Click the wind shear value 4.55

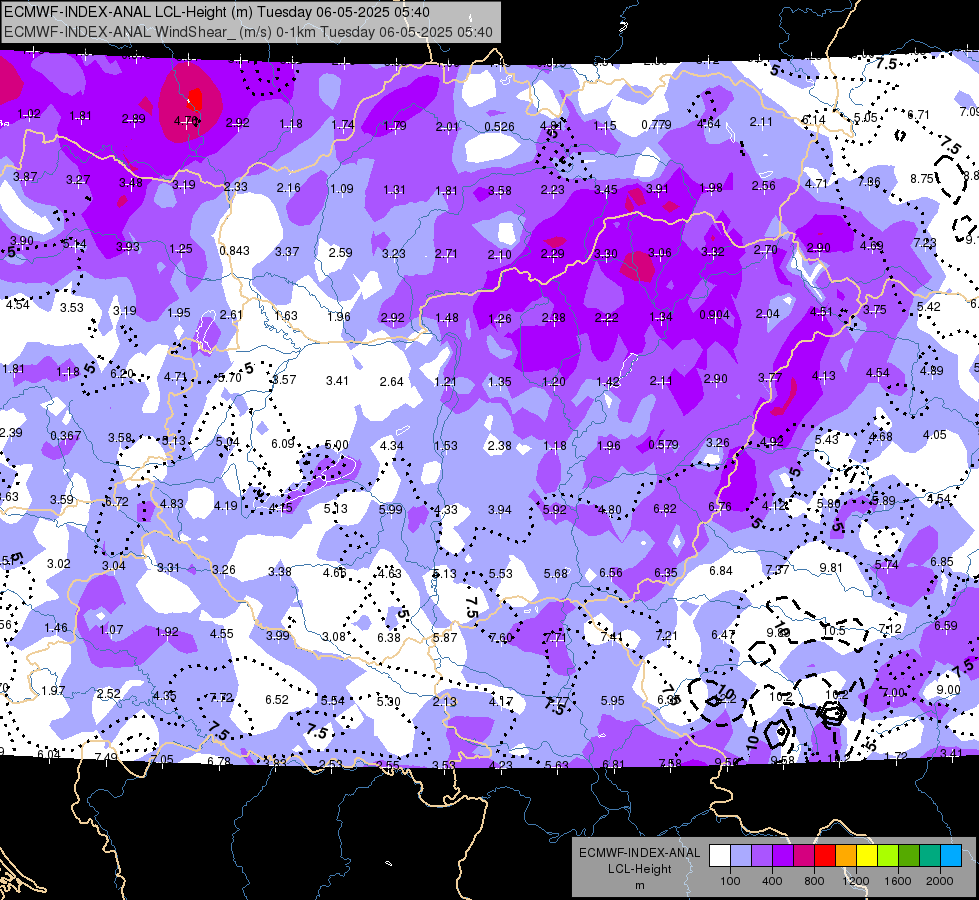222,634
